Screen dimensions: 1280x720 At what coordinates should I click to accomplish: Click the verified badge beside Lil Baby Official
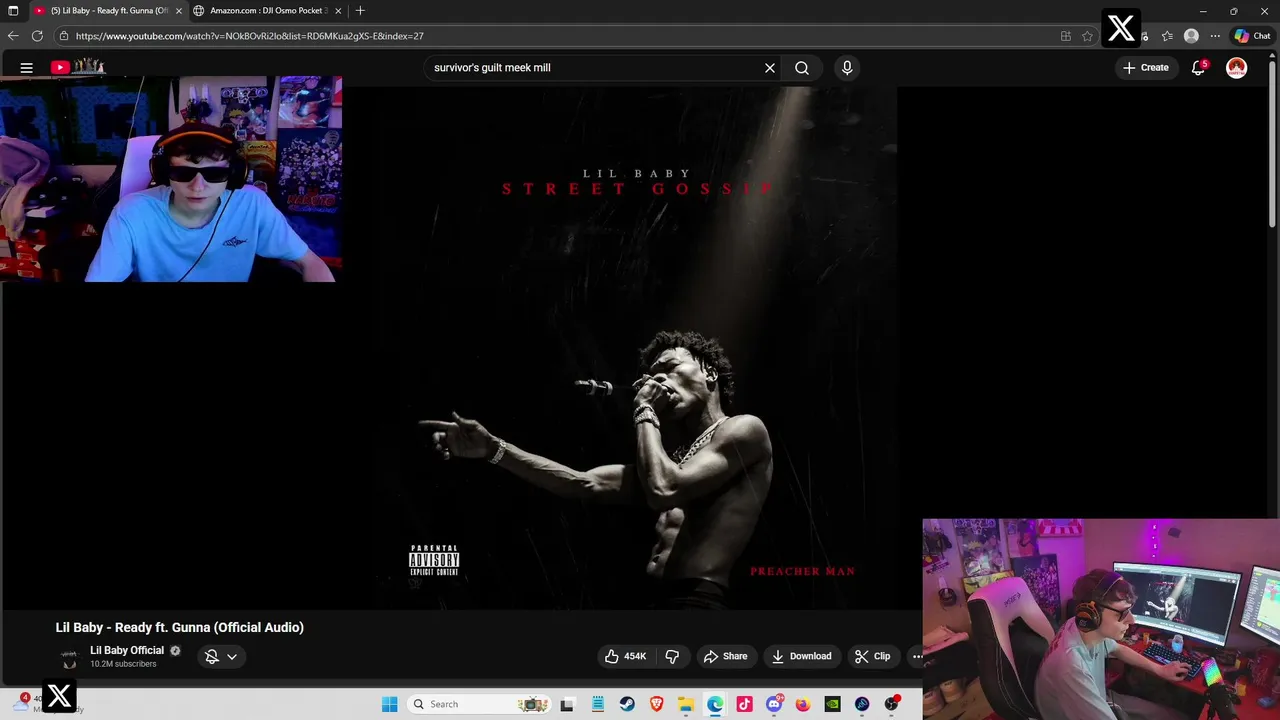(x=175, y=650)
